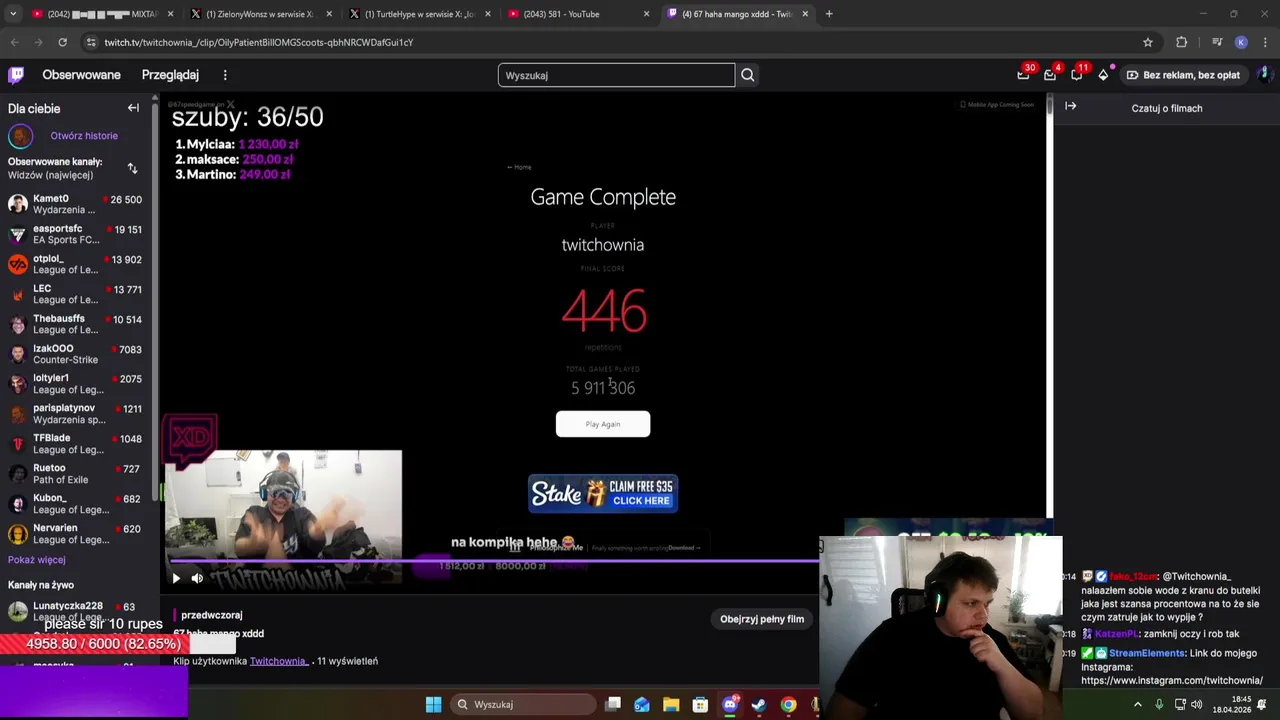Close the 67 haha mango Twitch tab
Screen dimensions: 1280x720
pos(805,14)
